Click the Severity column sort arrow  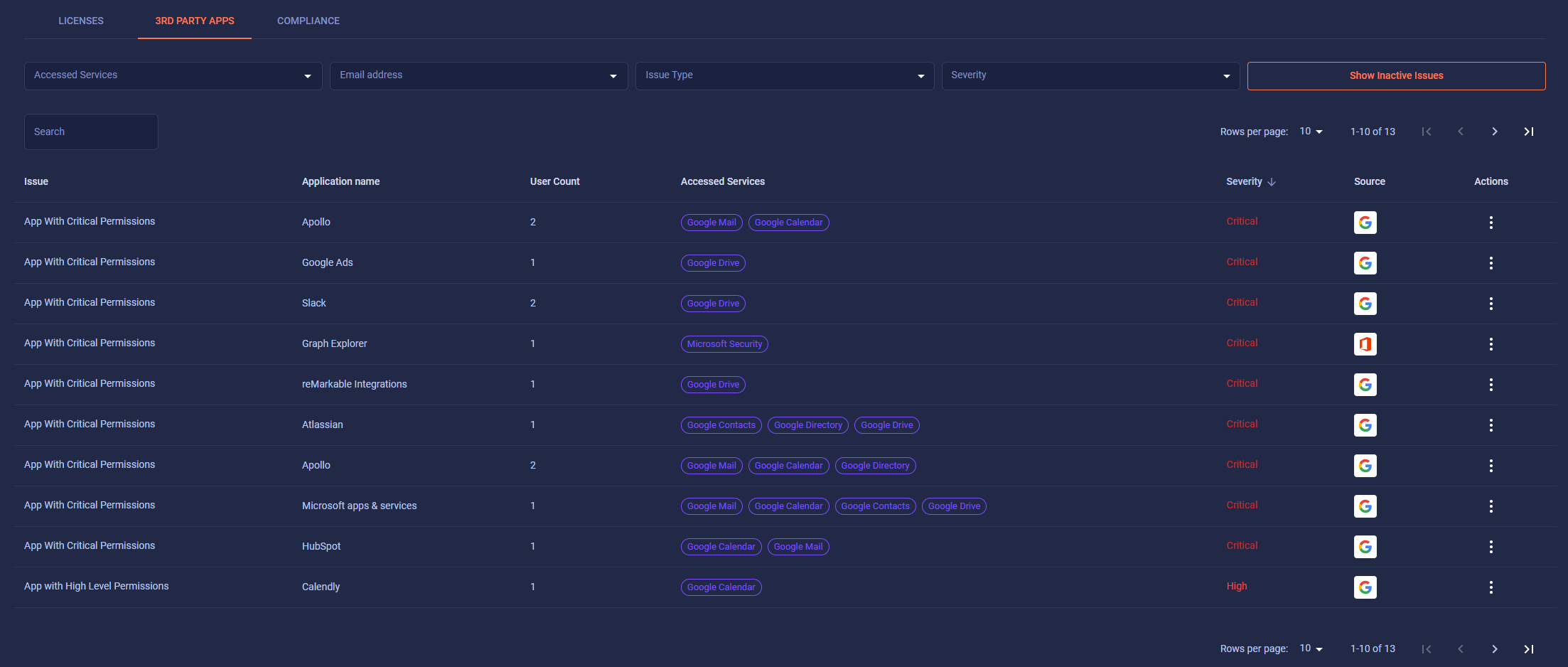1272,182
